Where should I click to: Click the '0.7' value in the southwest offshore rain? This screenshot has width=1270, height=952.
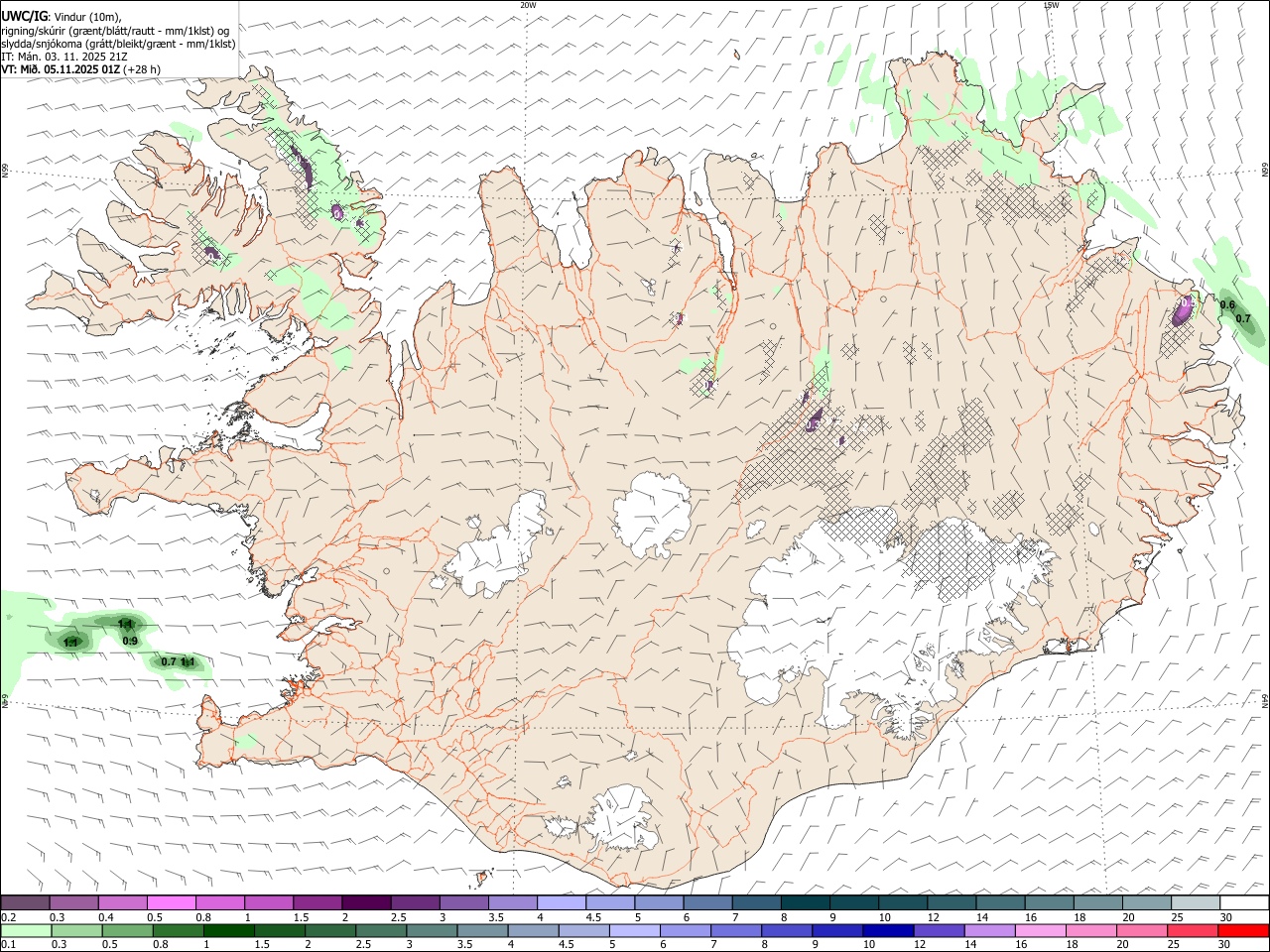point(169,661)
